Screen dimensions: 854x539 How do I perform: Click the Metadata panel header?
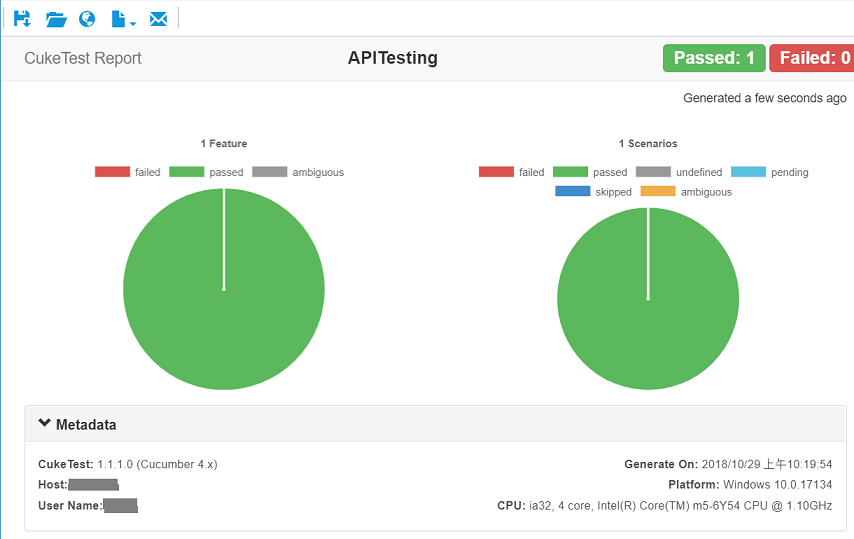pyautogui.click(x=435, y=424)
